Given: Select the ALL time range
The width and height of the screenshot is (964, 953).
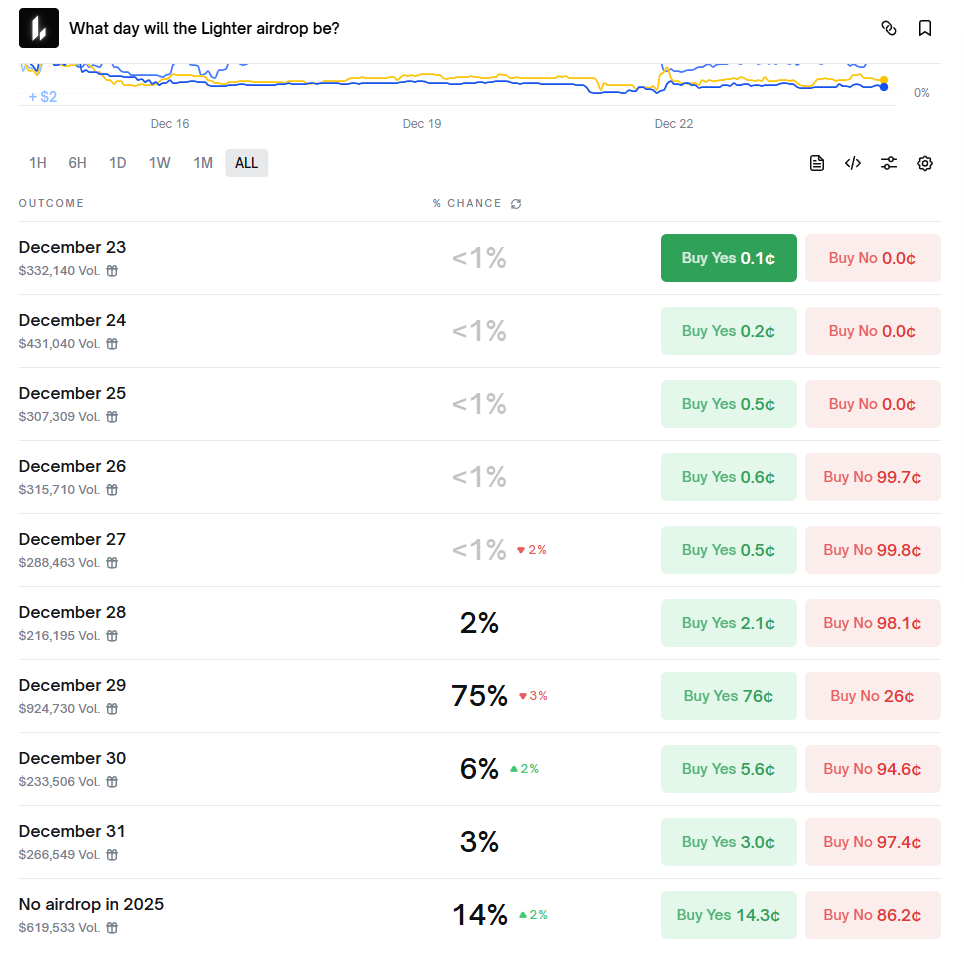Looking at the screenshot, I should [246, 162].
